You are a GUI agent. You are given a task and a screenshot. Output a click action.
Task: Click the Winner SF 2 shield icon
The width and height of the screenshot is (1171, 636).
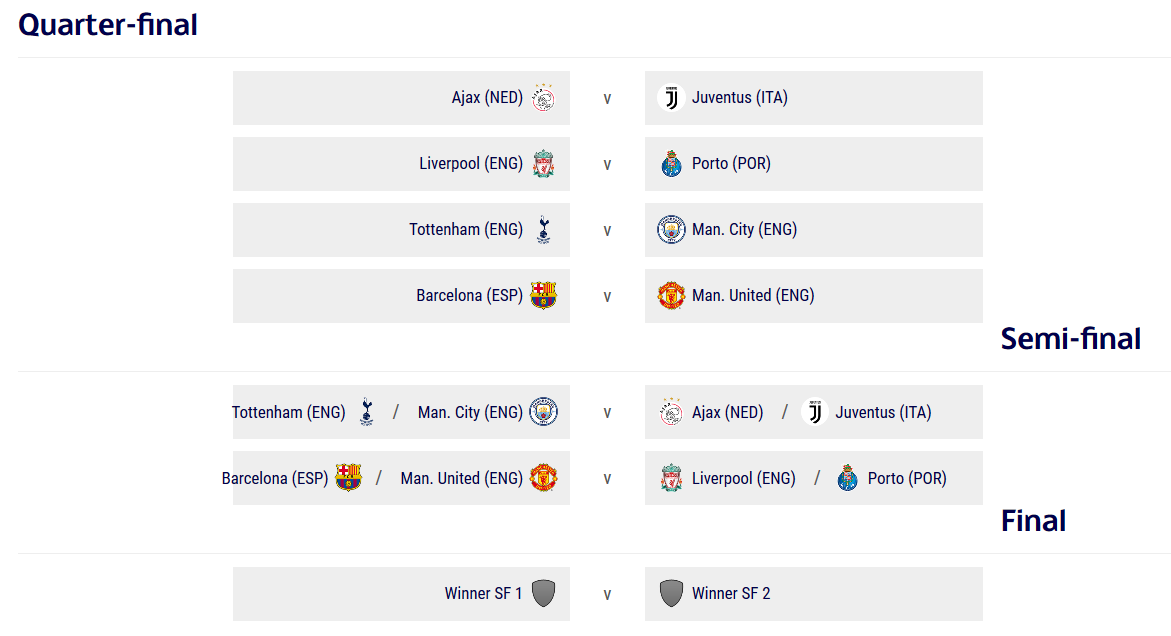coord(671,593)
